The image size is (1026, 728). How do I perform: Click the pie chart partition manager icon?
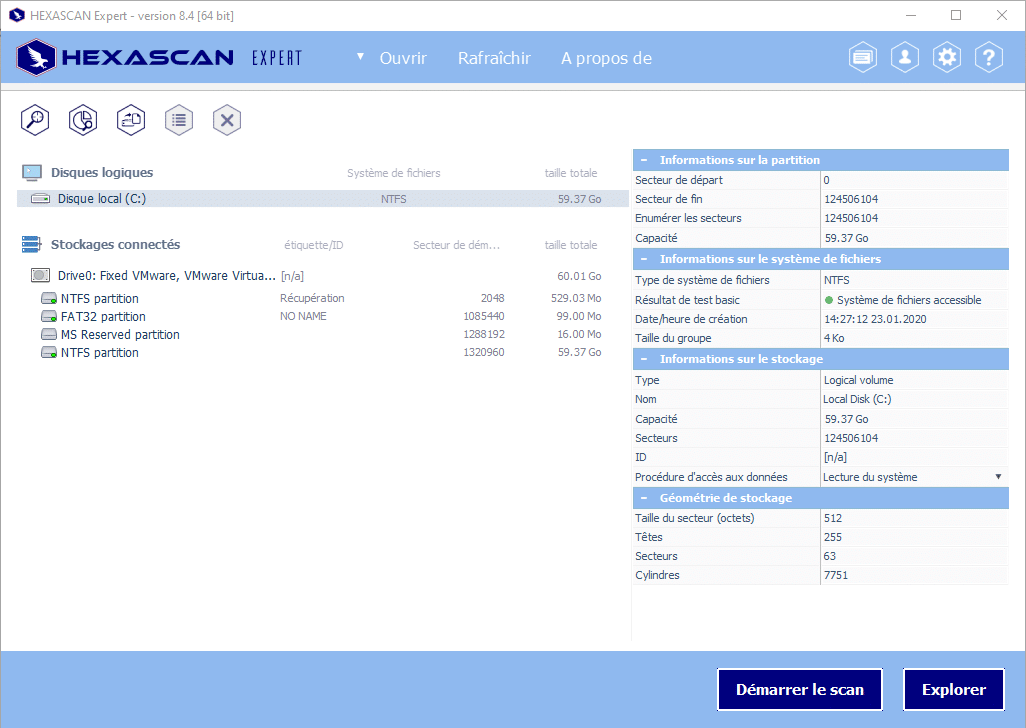click(x=83, y=120)
